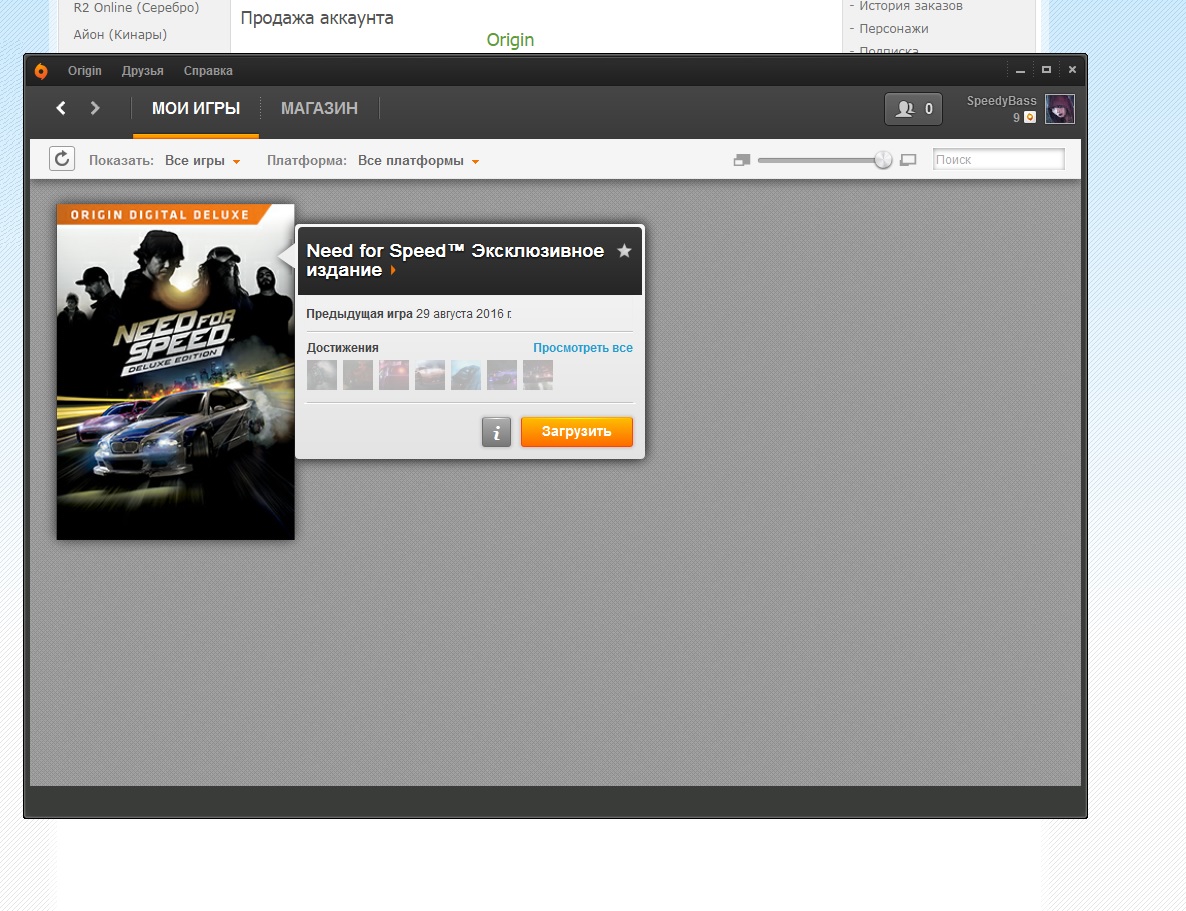The image size is (1186, 911).
Task: Click the SpeedyBass username
Action: (x=1001, y=101)
